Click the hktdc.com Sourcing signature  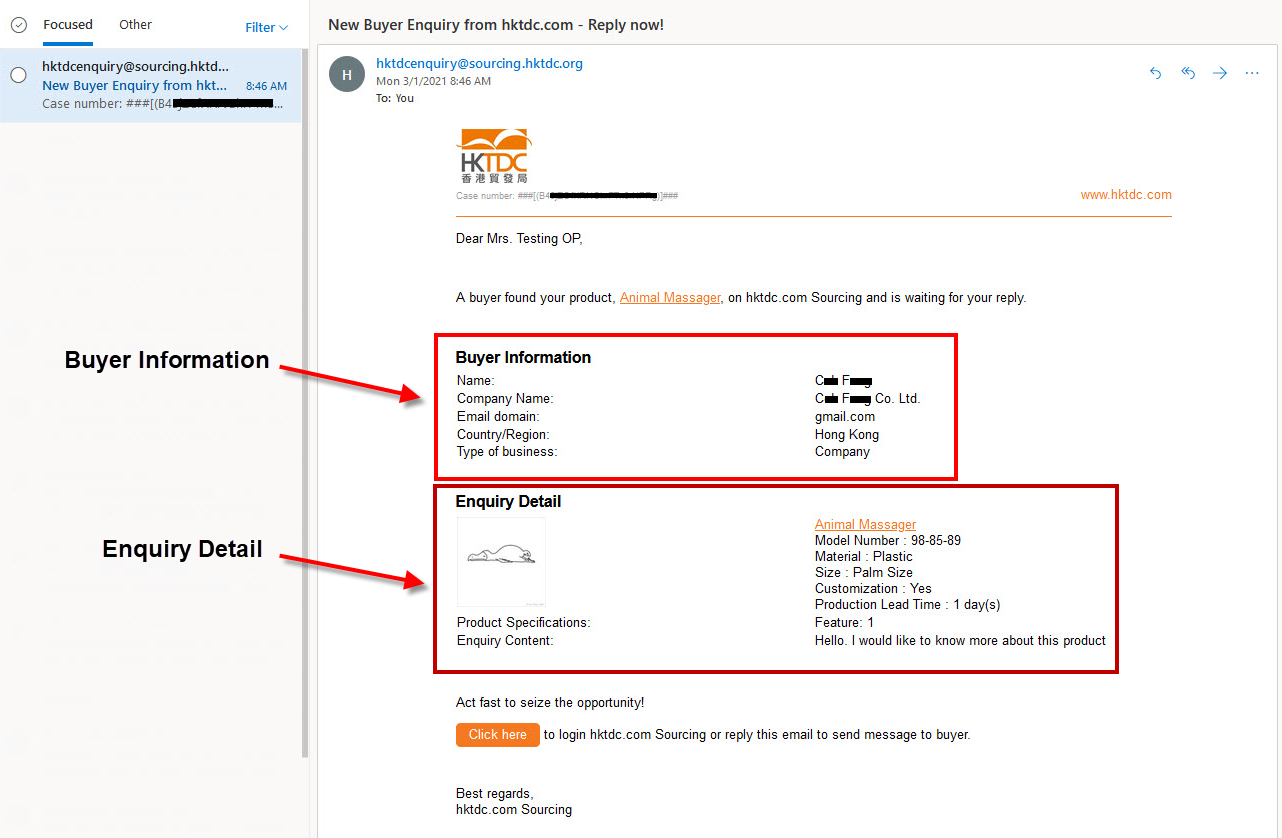[x=514, y=810]
